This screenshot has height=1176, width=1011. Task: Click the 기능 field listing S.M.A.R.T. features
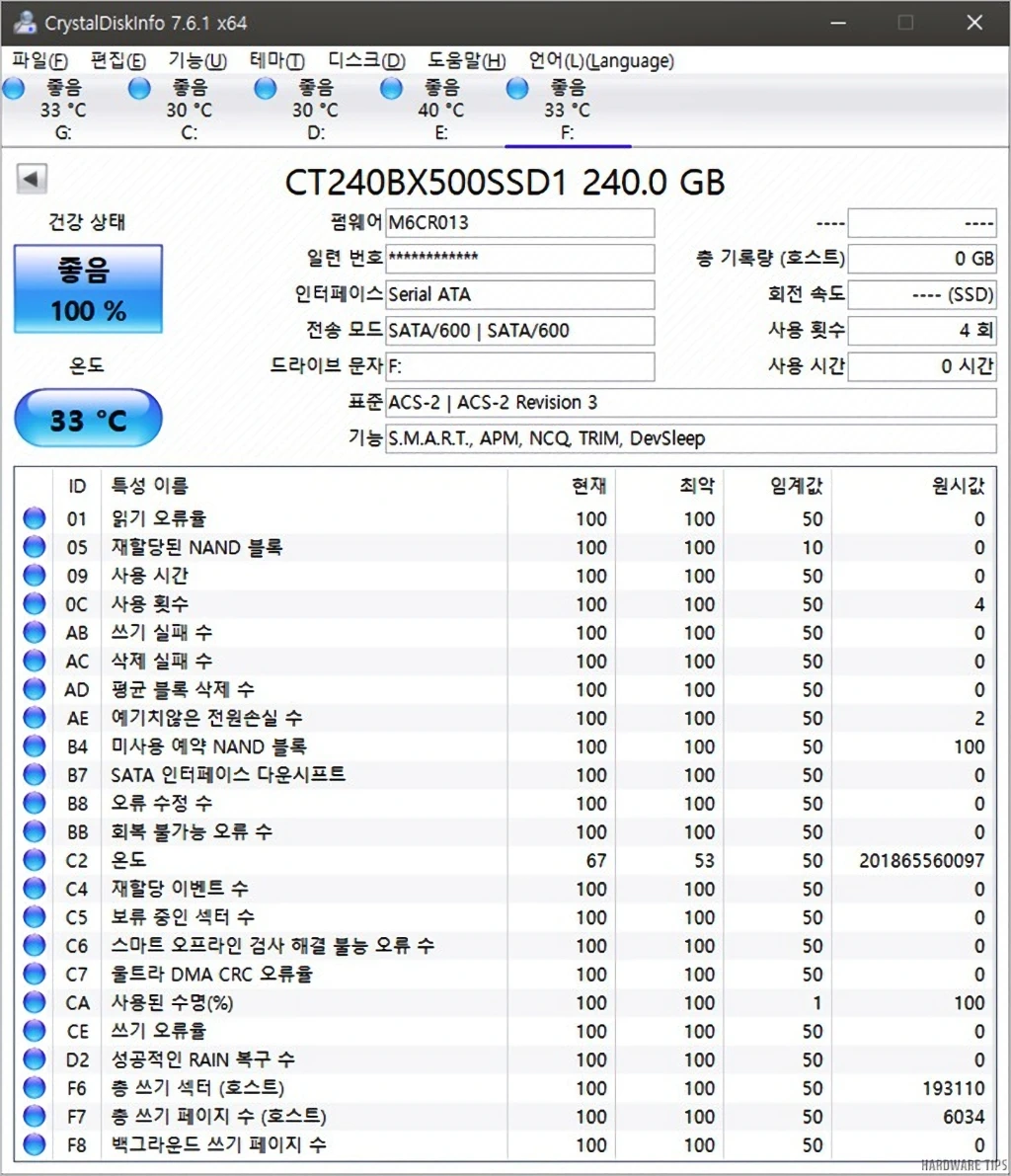click(x=691, y=438)
